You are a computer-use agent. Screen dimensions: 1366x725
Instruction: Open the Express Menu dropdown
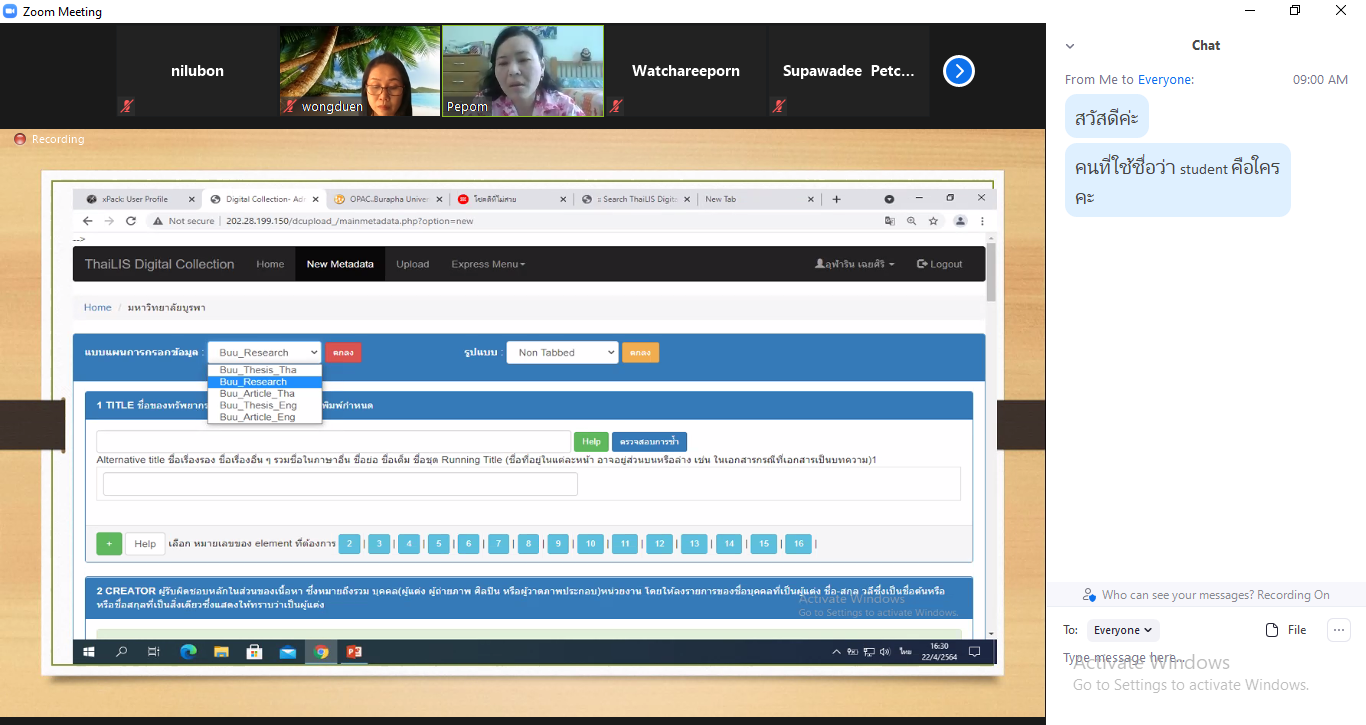point(488,264)
